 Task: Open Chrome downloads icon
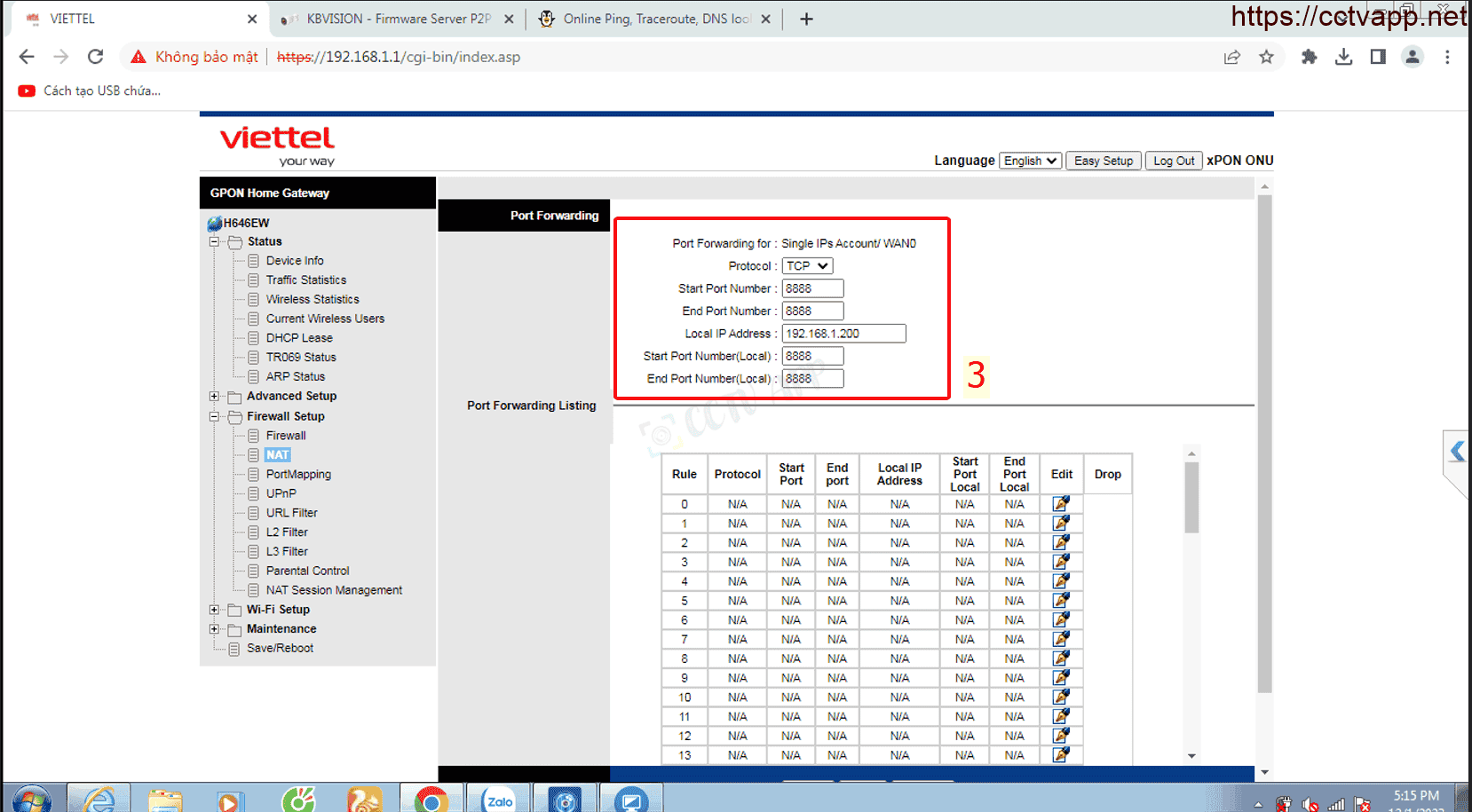tap(1343, 57)
